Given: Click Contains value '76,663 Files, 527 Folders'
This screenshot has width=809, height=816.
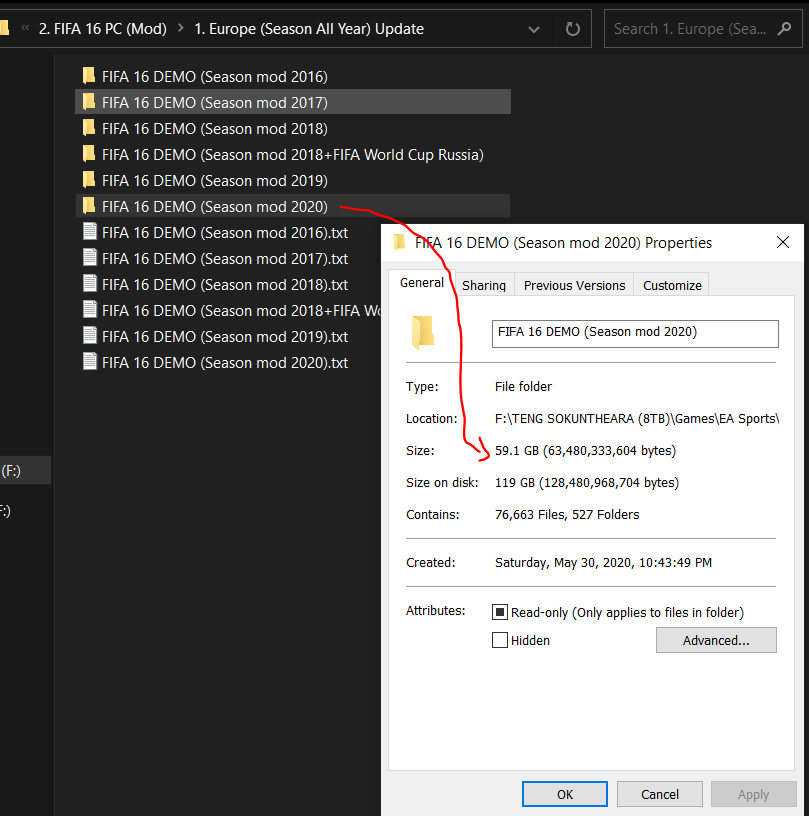Looking at the screenshot, I should (567, 514).
